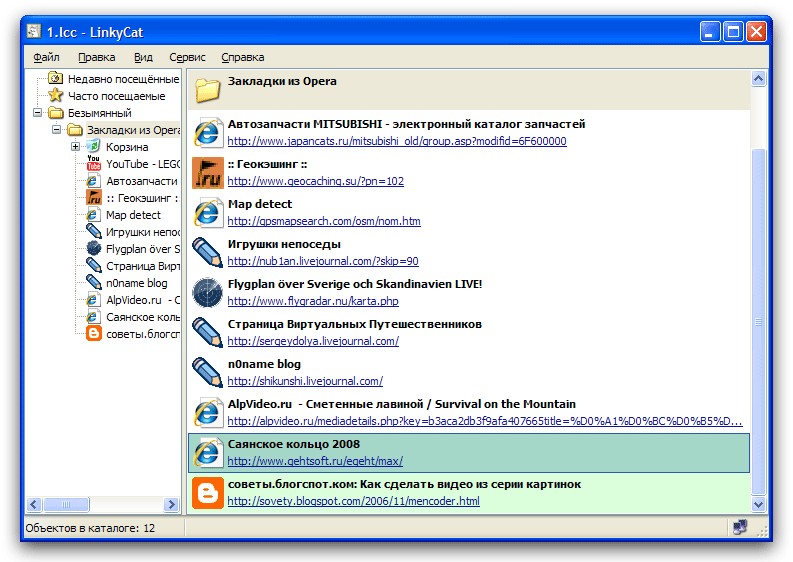Click vertical scrollbar thumb of bookmark list

click(x=758, y=321)
